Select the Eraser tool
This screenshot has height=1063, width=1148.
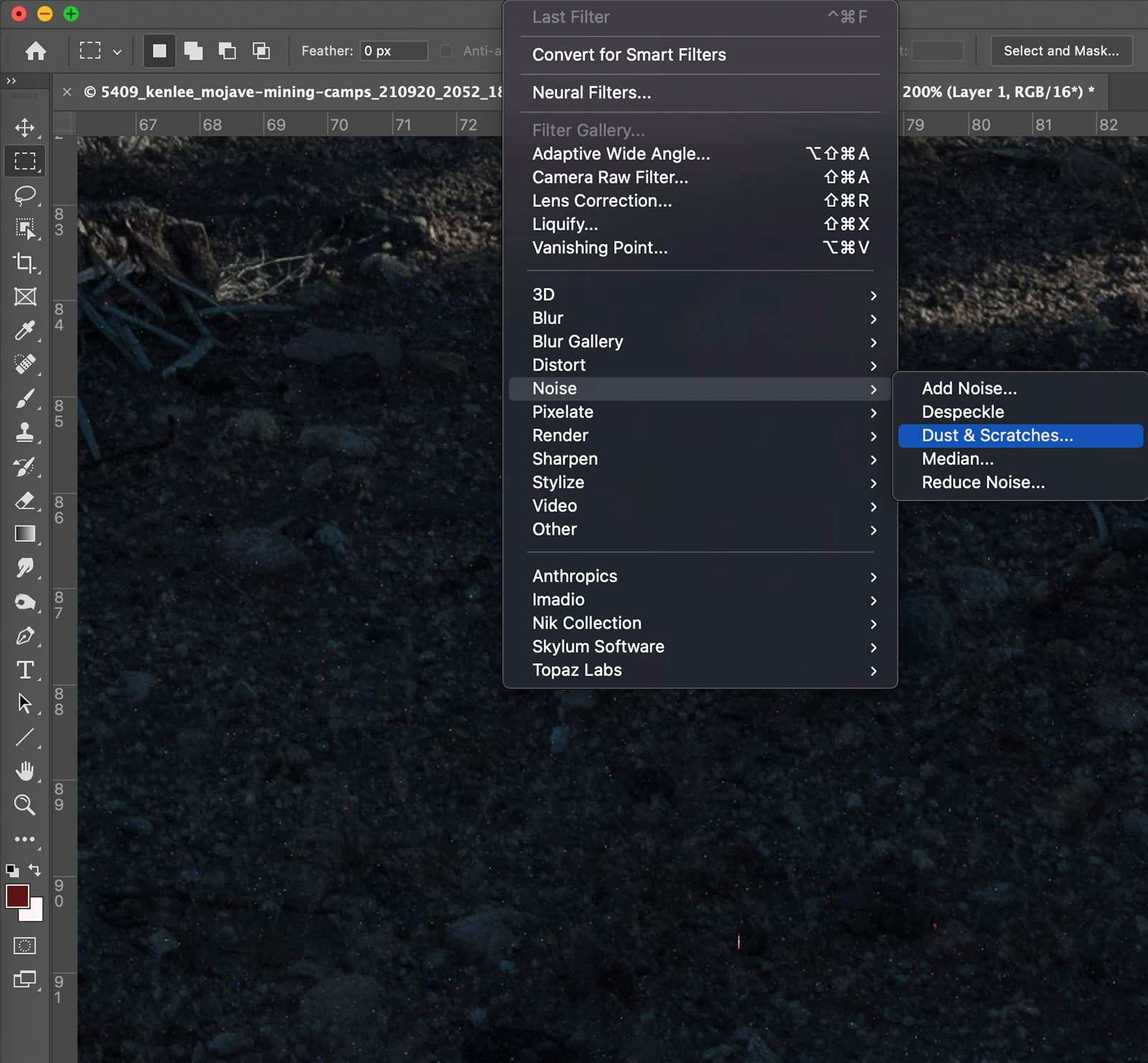(x=25, y=500)
